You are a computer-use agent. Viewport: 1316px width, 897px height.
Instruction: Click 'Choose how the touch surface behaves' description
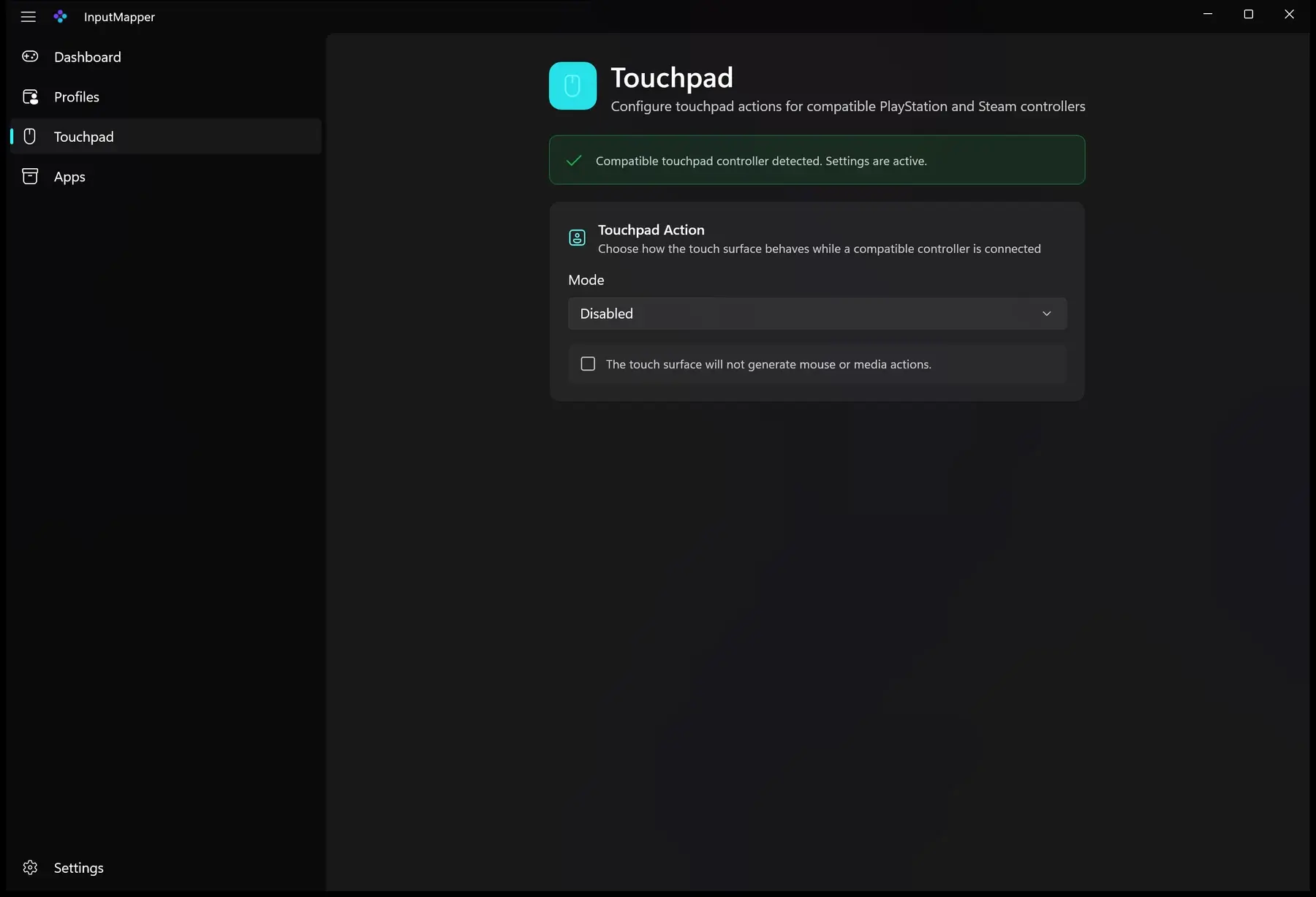click(x=820, y=249)
